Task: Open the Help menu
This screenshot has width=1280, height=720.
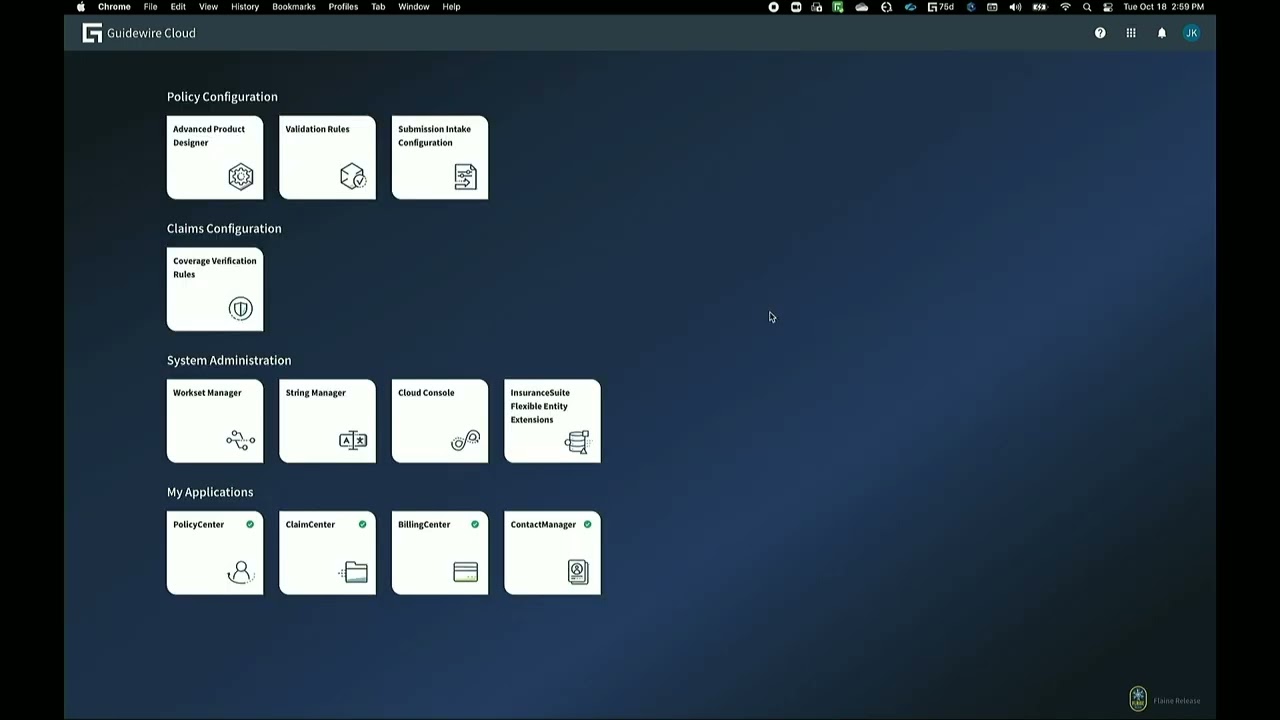Action: pyautogui.click(x=451, y=7)
